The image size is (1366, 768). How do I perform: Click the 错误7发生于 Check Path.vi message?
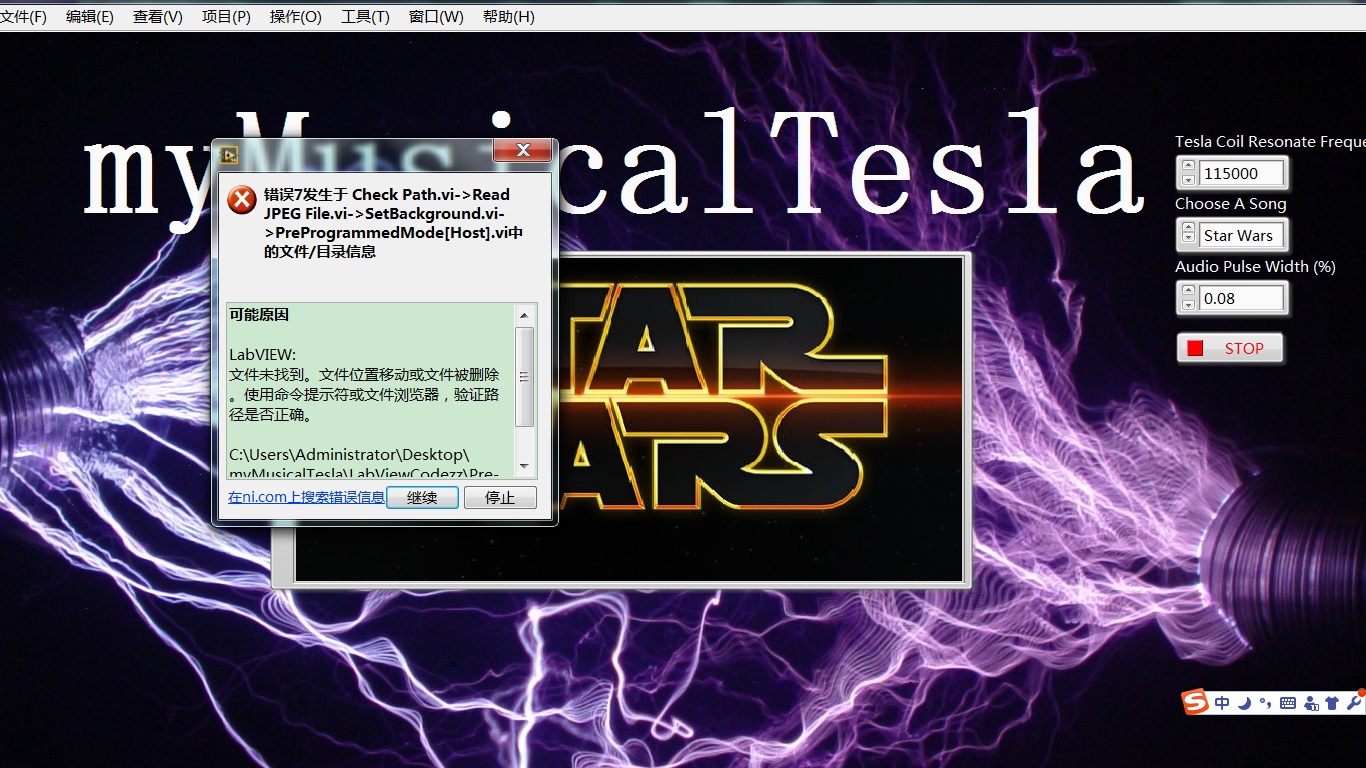(x=393, y=223)
